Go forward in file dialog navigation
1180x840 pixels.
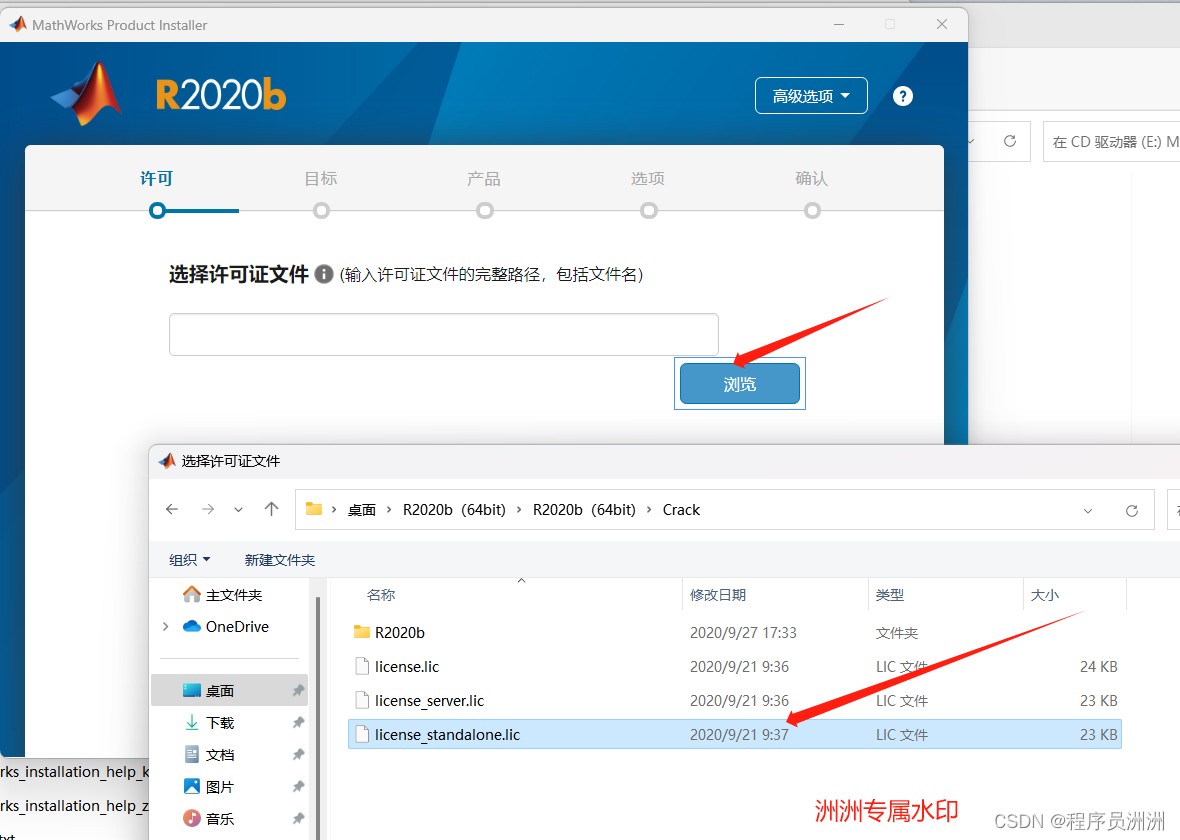point(208,510)
